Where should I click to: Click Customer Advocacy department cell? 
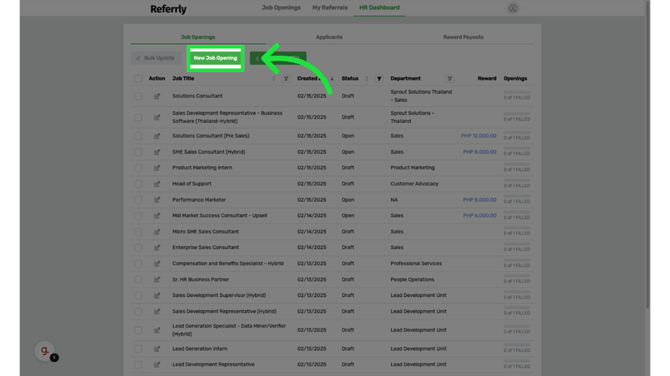coord(414,184)
